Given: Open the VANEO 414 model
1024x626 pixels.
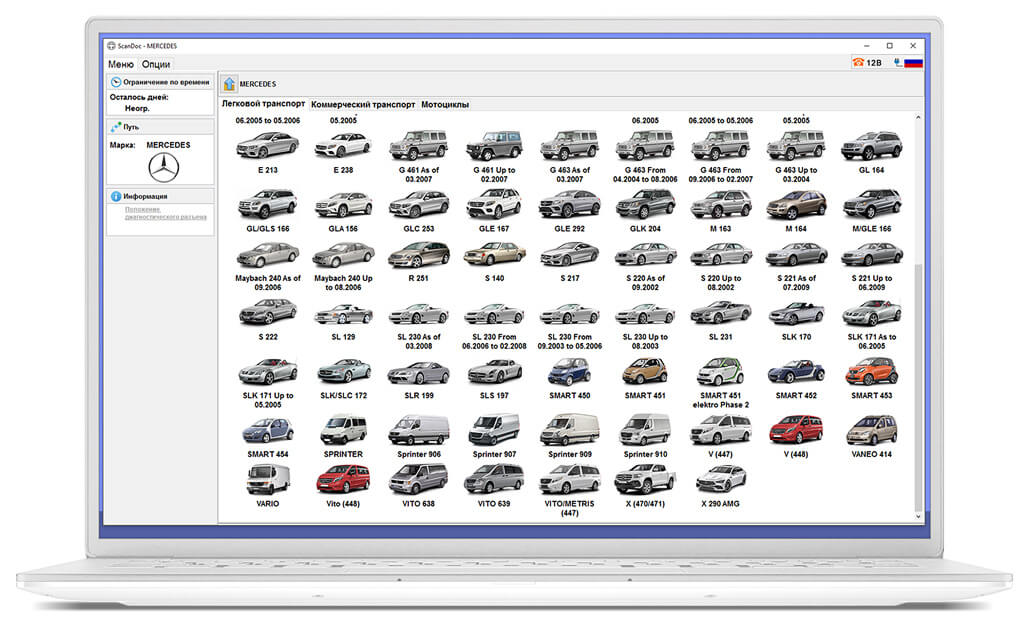Looking at the screenshot, I should (871, 430).
